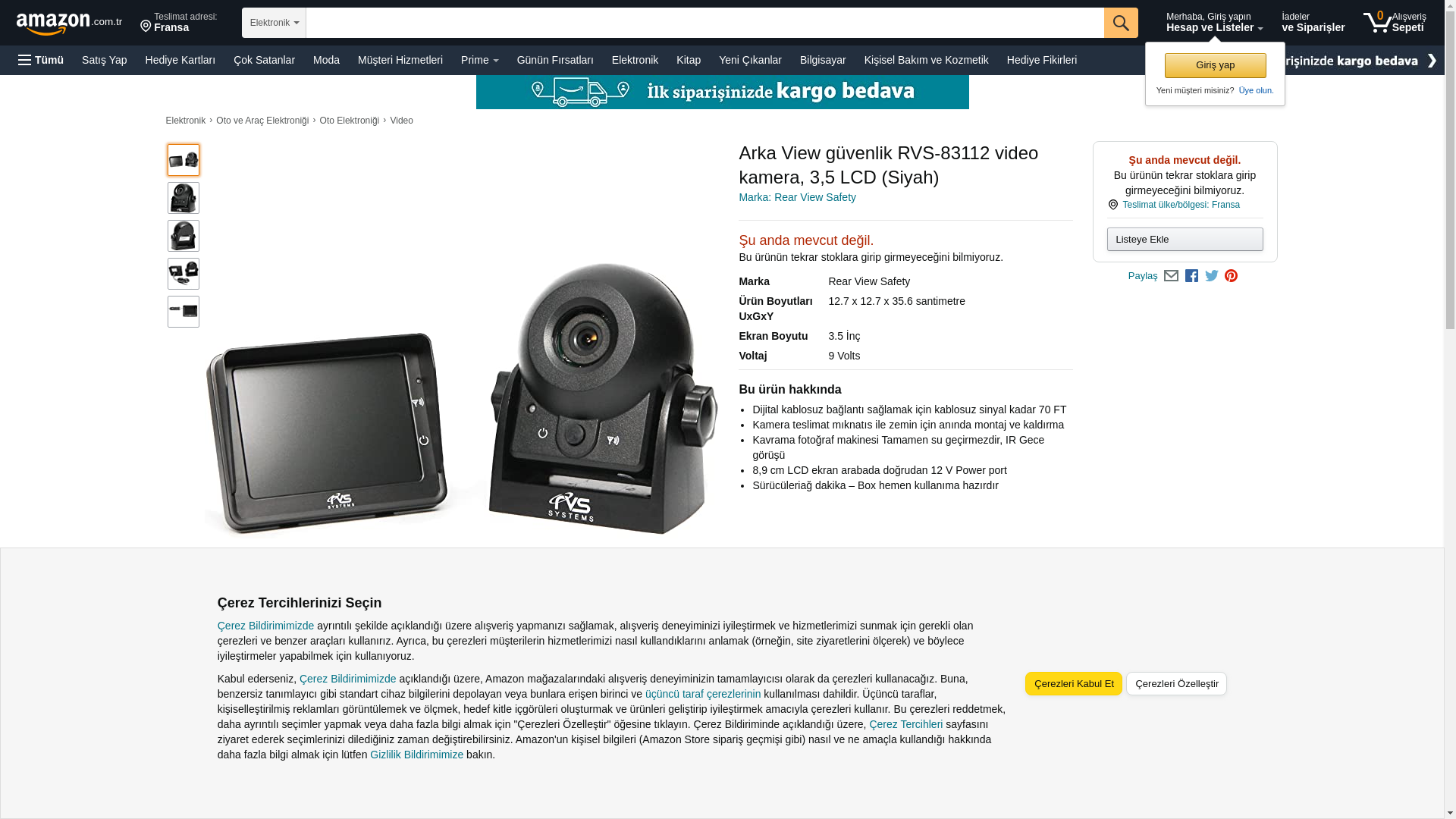Viewport: 1456px width, 819px height.
Task: Share the product on Pinterest
Action: click(1231, 276)
